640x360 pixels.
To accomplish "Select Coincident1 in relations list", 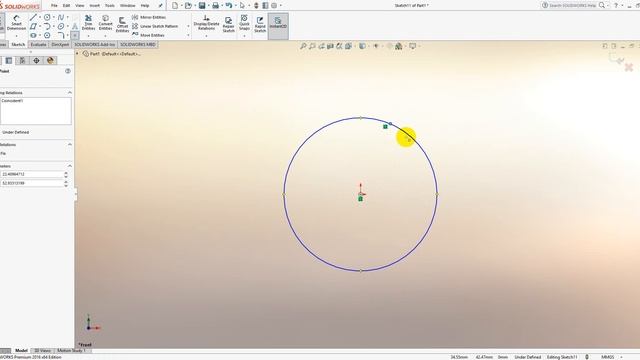I will click(12, 100).
